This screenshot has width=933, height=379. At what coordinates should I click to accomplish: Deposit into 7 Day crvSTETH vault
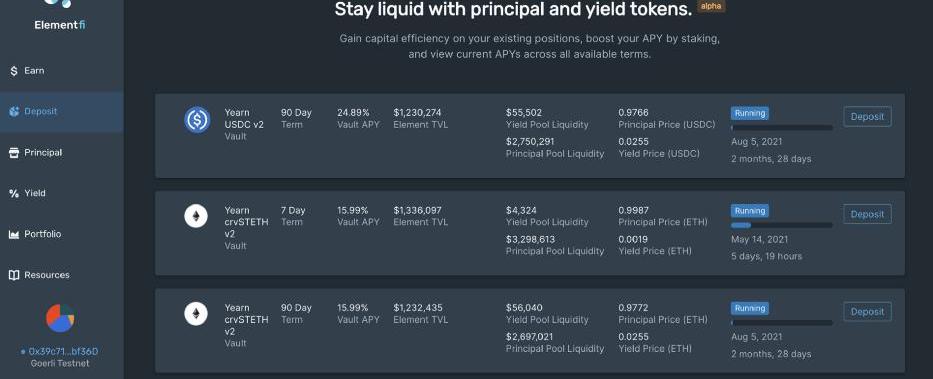867,214
